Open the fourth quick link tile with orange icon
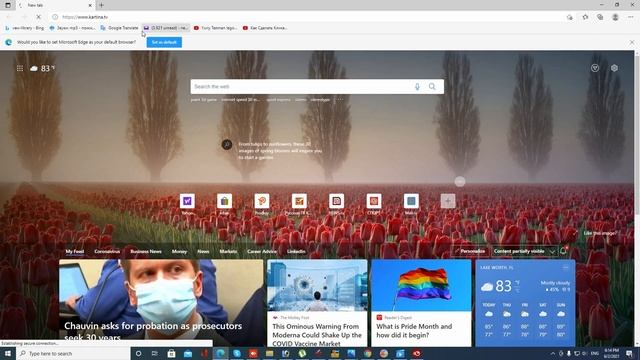This screenshot has width=640, height=360. pyautogui.click(x=299, y=202)
